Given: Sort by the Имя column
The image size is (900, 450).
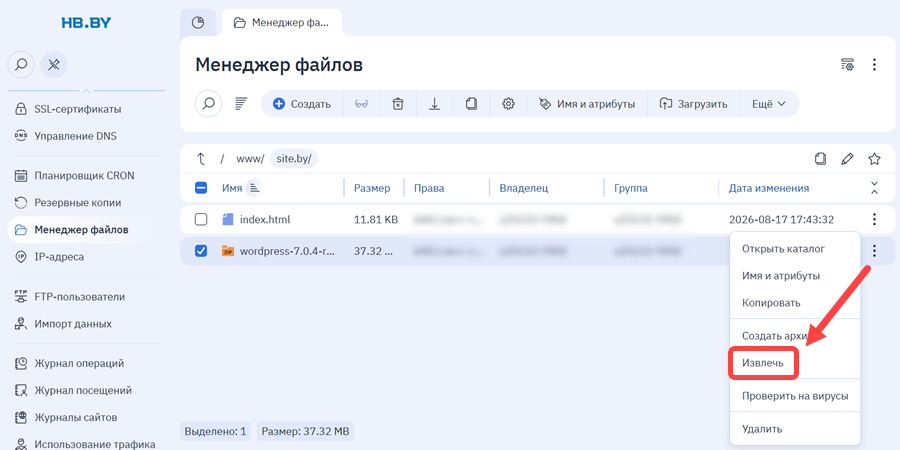Looking at the screenshot, I should (232, 188).
